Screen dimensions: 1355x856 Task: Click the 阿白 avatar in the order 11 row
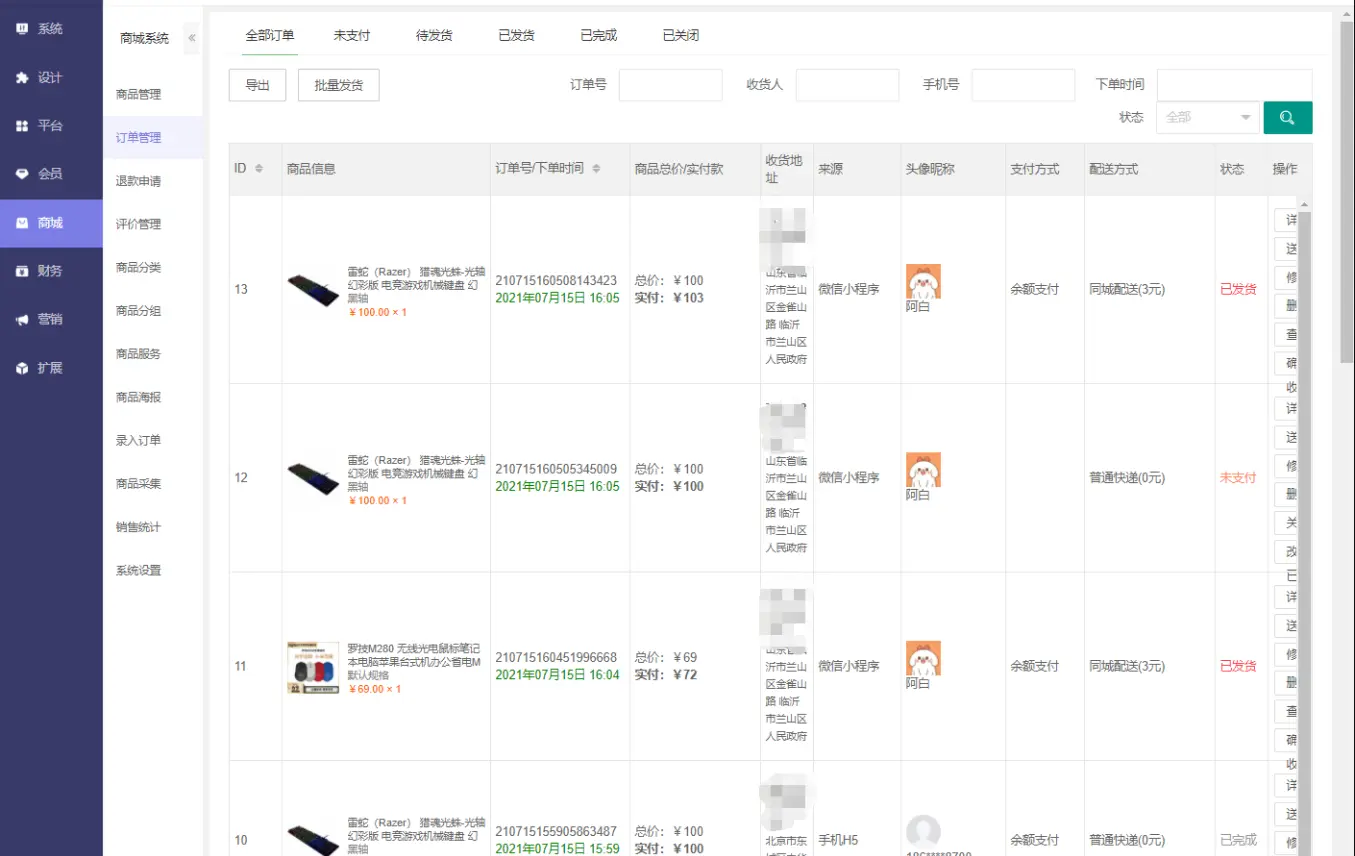pos(923,658)
